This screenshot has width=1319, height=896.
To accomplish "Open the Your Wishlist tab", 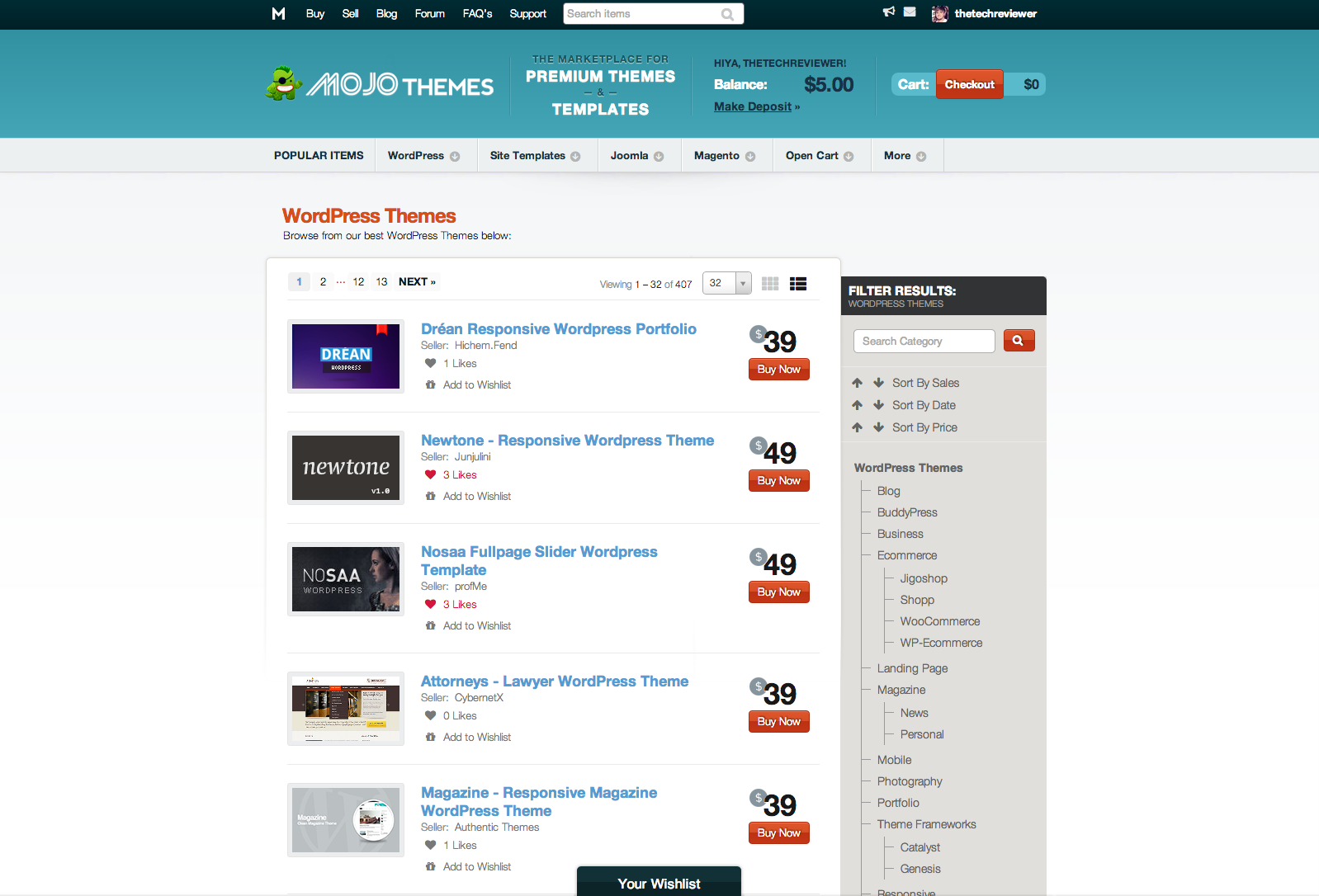I will pyautogui.click(x=659, y=882).
